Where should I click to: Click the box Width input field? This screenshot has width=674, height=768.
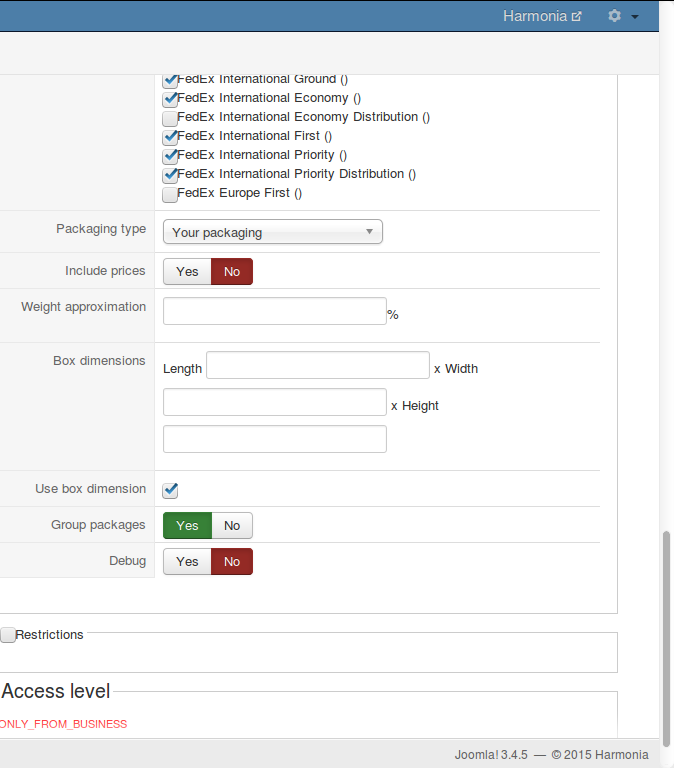click(x=274, y=402)
